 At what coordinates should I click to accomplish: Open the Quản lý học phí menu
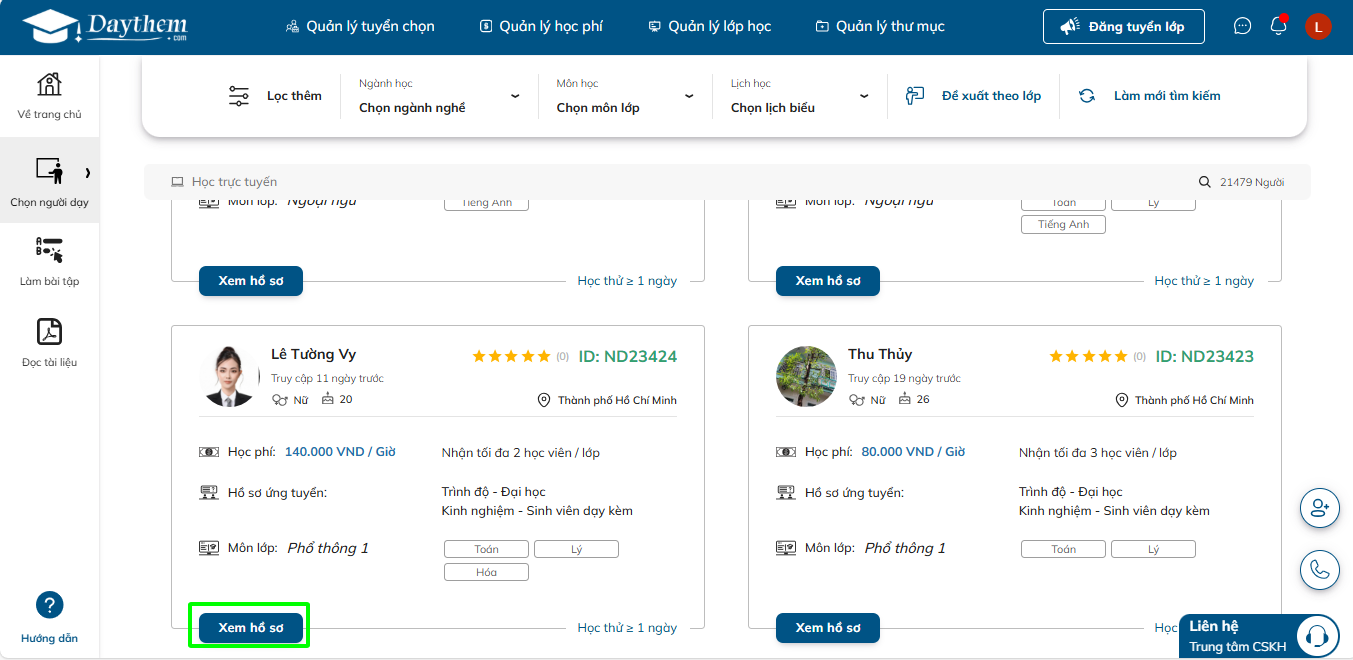click(541, 27)
